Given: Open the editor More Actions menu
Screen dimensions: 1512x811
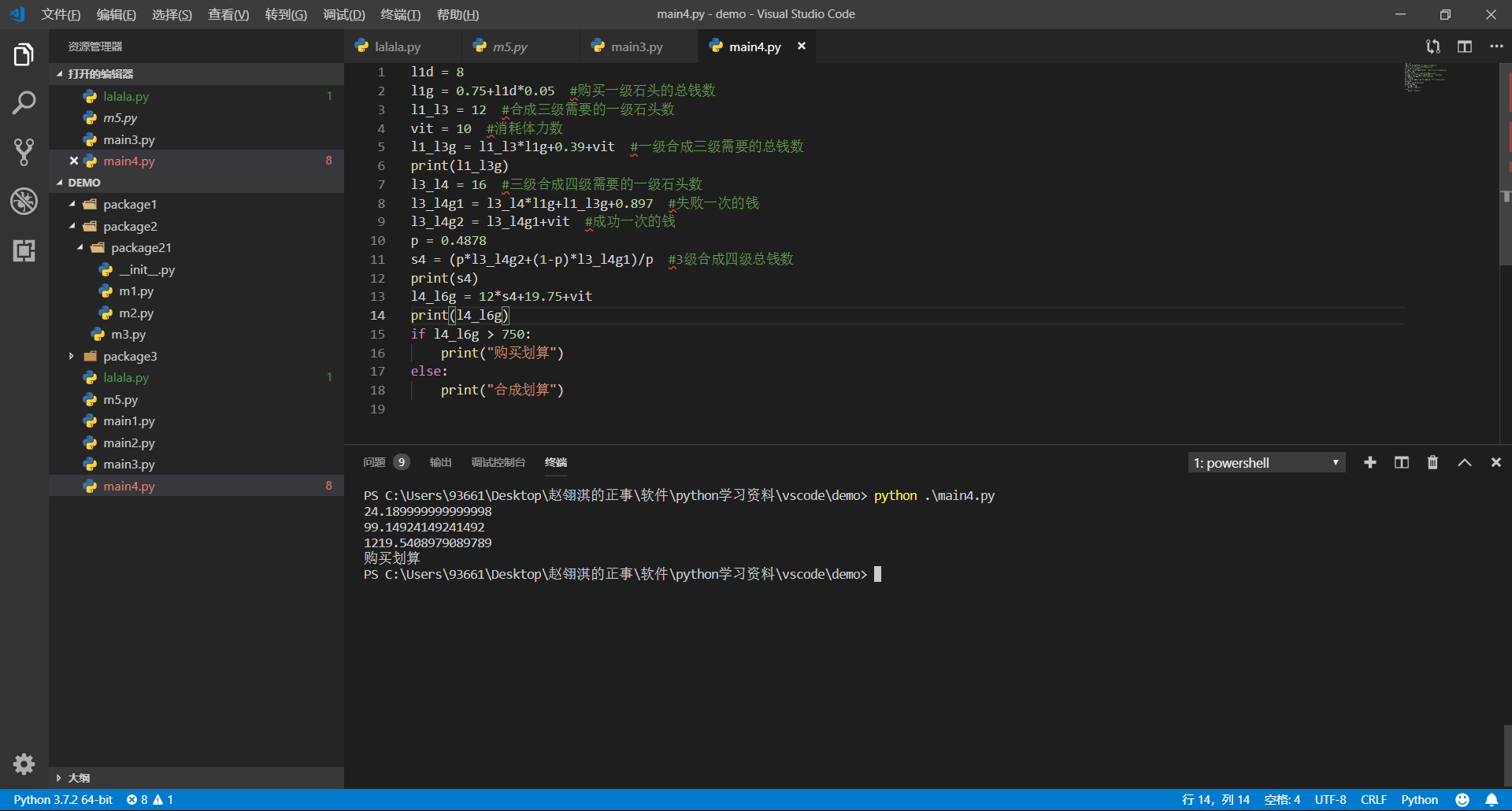Looking at the screenshot, I should tap(1496, 46).
